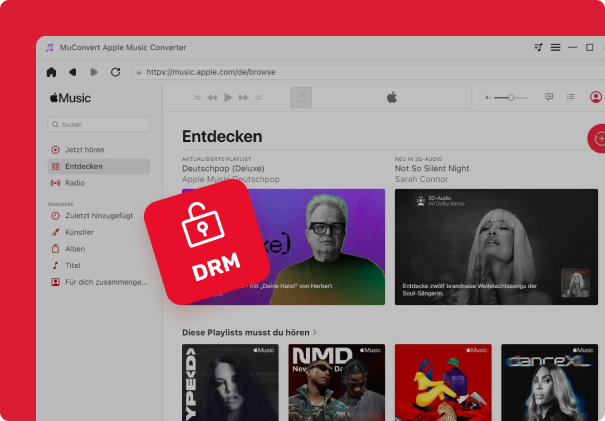Click the red add-to-convert floating button
Screen dimensions: 605x421
(598, 139)
